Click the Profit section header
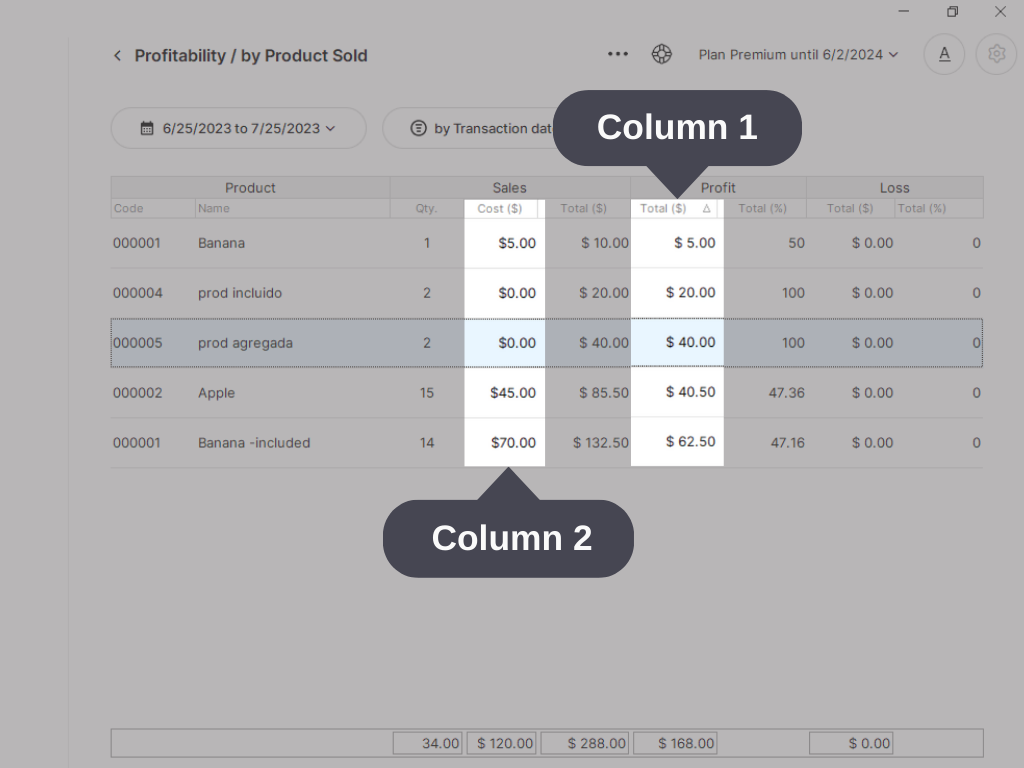Screen dimensions: 1024x768 (x=718, y=188)
